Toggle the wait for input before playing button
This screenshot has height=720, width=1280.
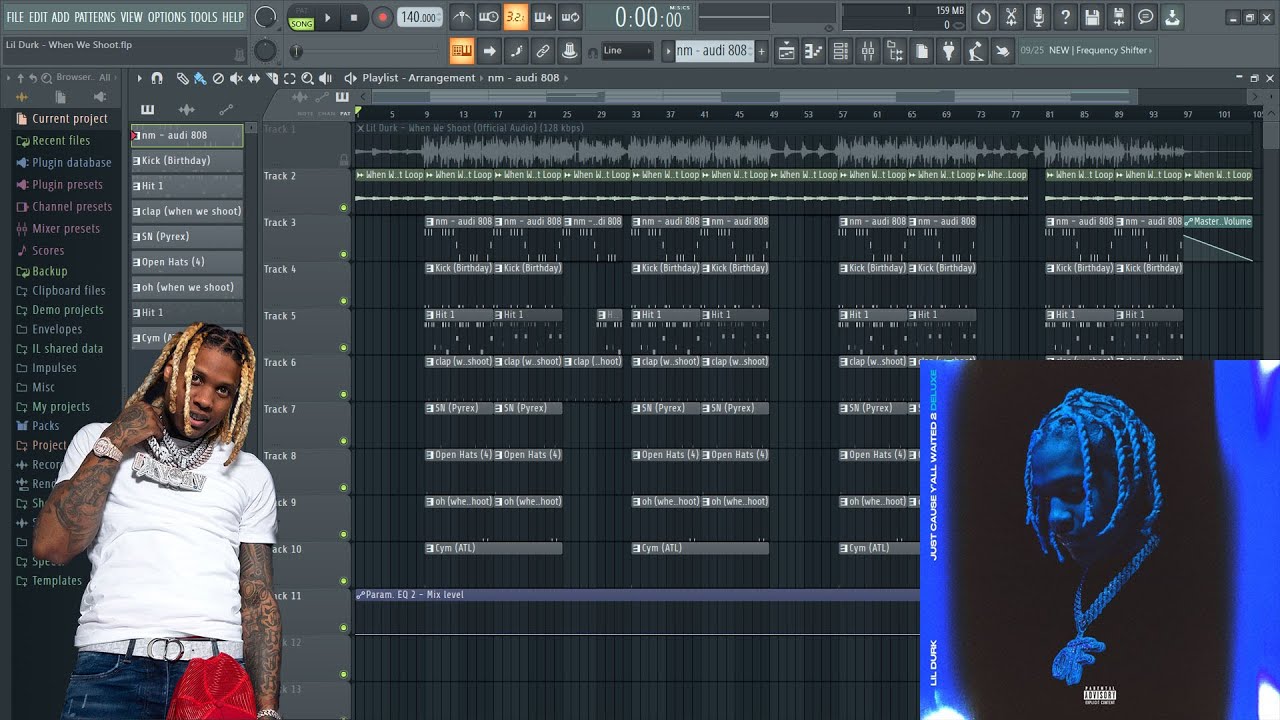(x=488, y=17)
